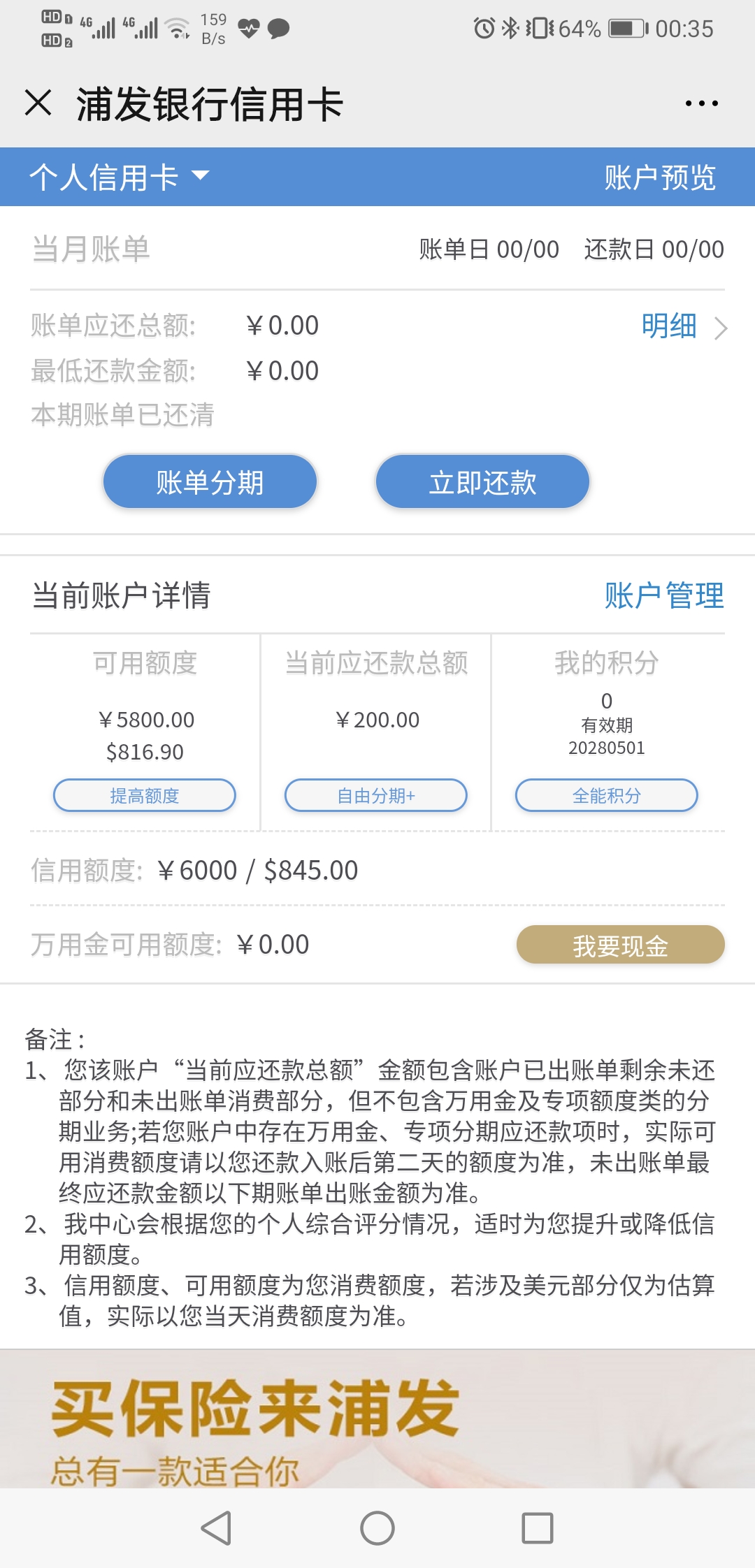Tap the chevron arrow beside 明细

(721, 328)
